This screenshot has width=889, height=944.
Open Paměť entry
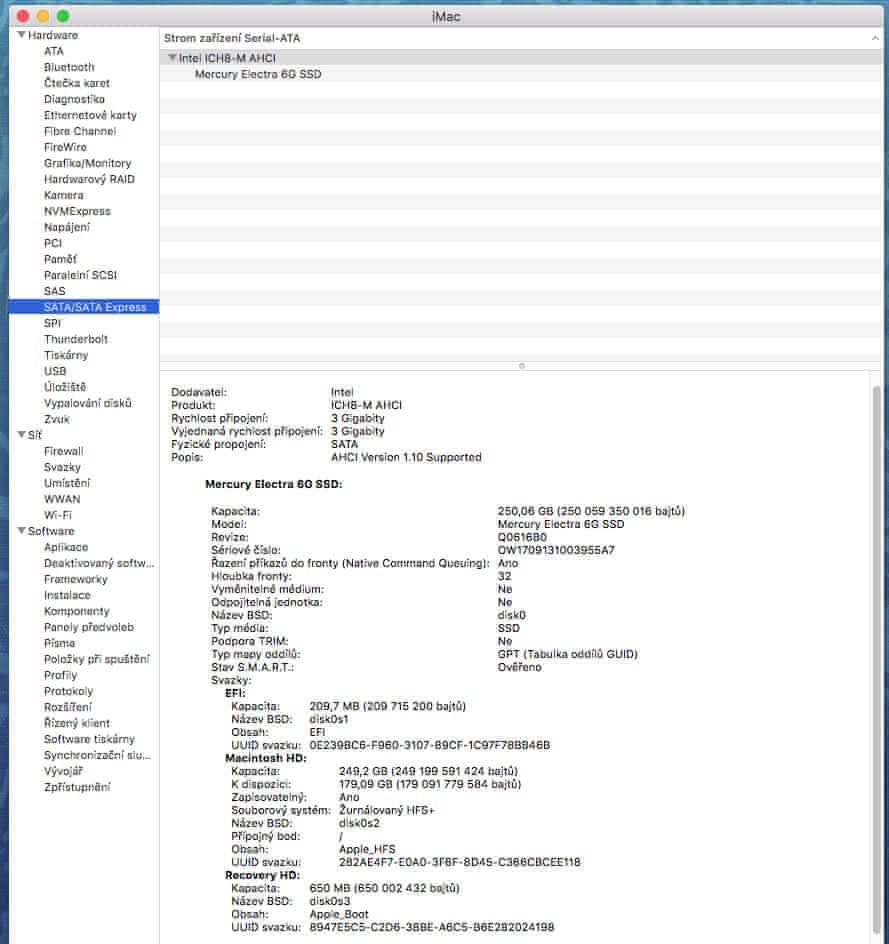60,259
